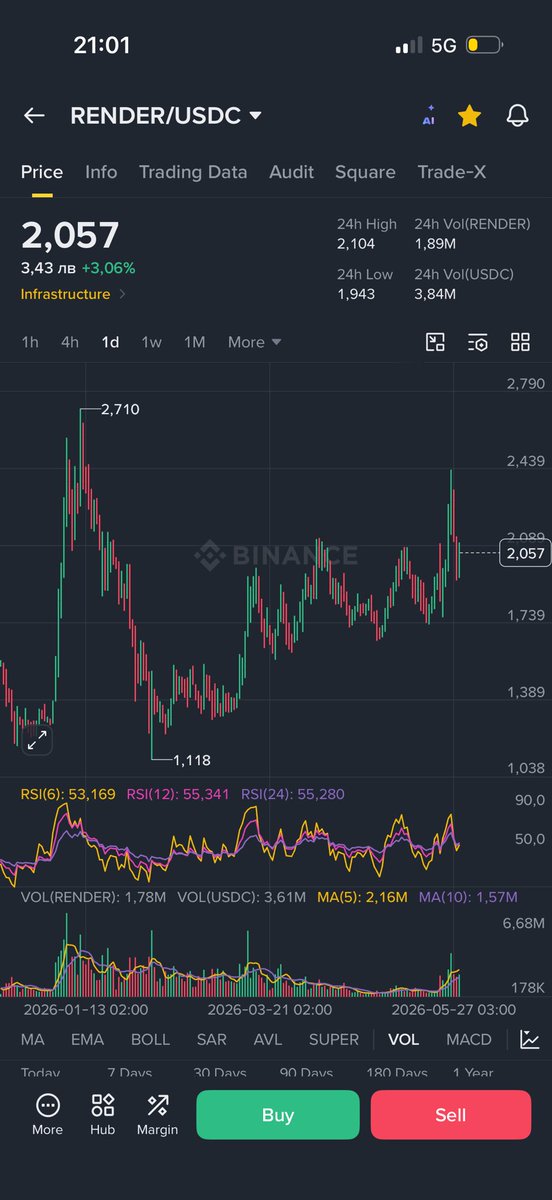Click the 24h Vol(USDC) value 3,84M
Viewport: 552px width, 1200px height.
pyautogui.click(x=436, y=294)
